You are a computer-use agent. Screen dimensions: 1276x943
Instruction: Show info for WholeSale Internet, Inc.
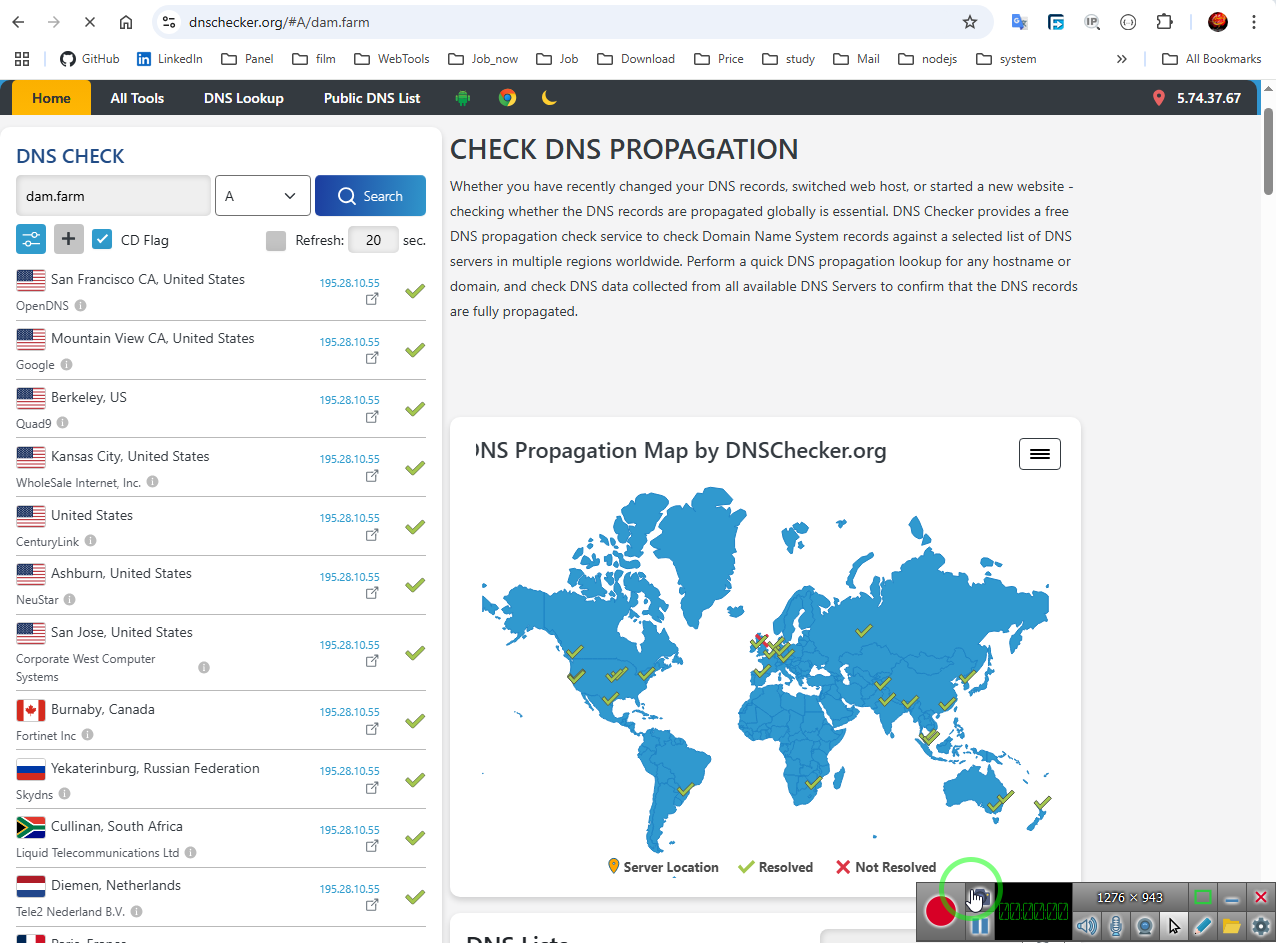point(153,482)
